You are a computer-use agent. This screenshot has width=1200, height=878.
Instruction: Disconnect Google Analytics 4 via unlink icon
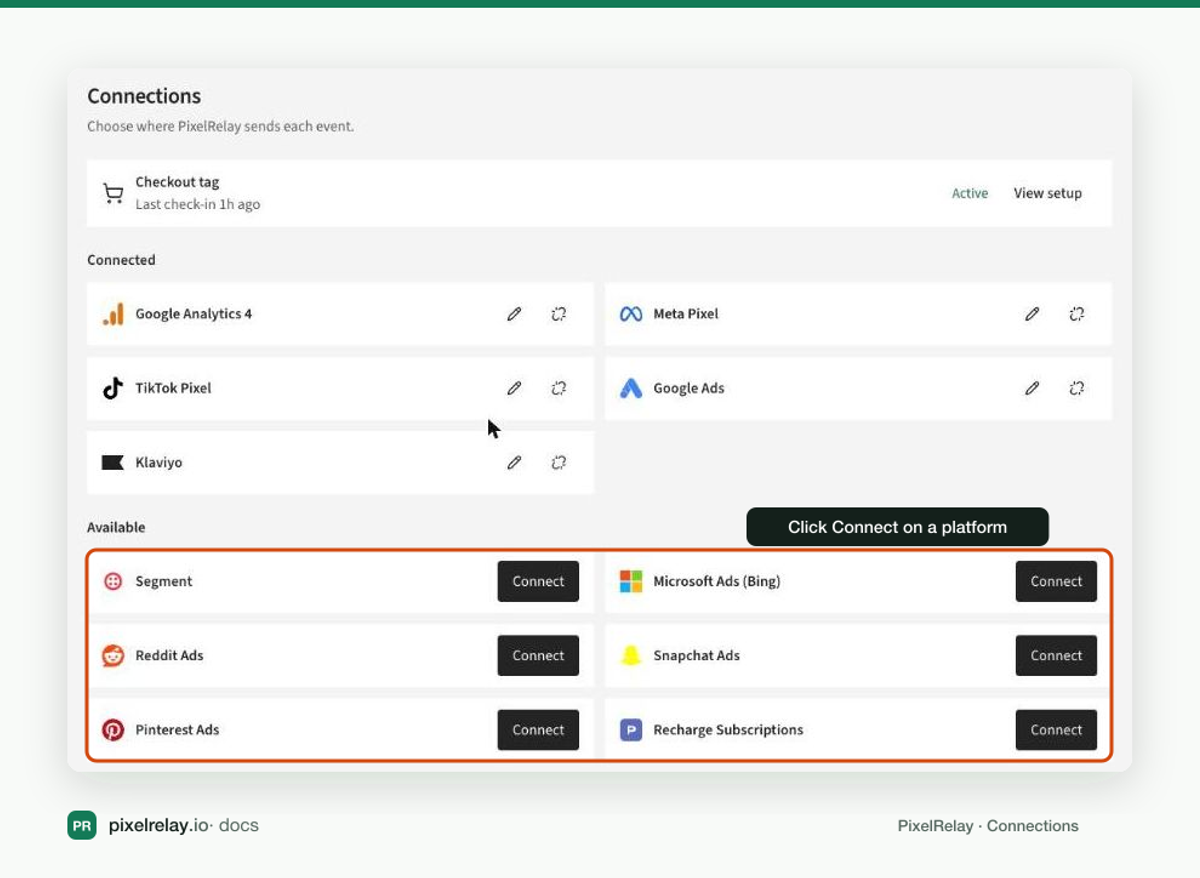pyautogui.click(x=559, y=314)
